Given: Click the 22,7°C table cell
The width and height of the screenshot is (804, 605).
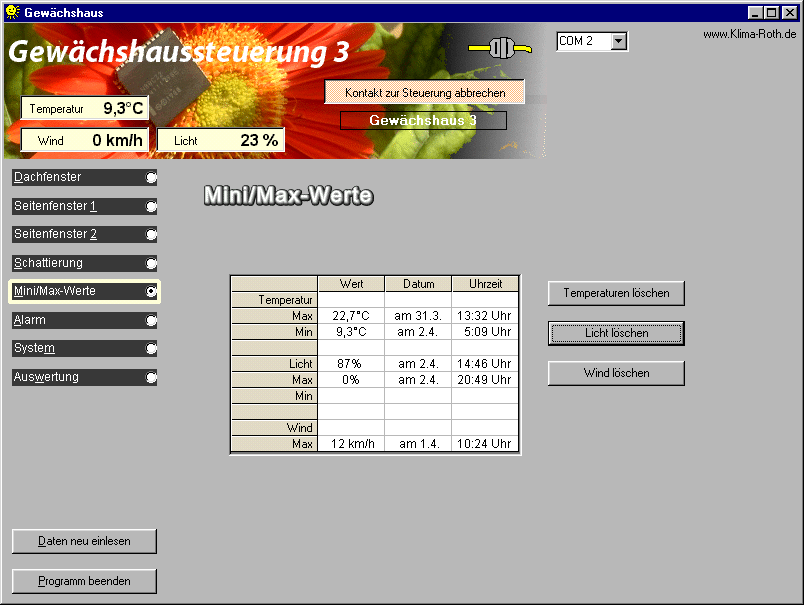Looking at the screenshot, I should coord(351,316).
